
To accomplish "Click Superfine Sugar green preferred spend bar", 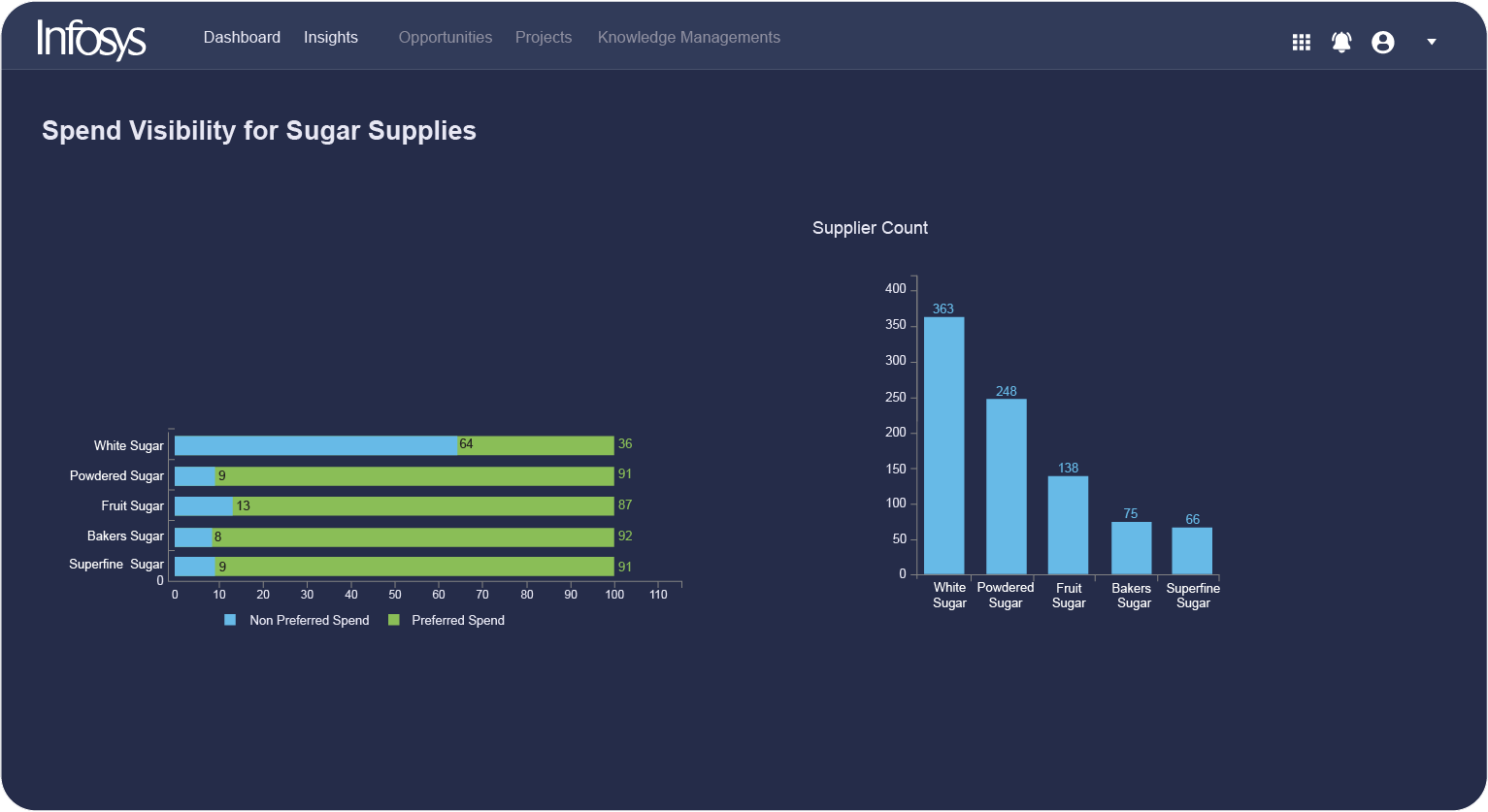I will (x=414, y=567).
